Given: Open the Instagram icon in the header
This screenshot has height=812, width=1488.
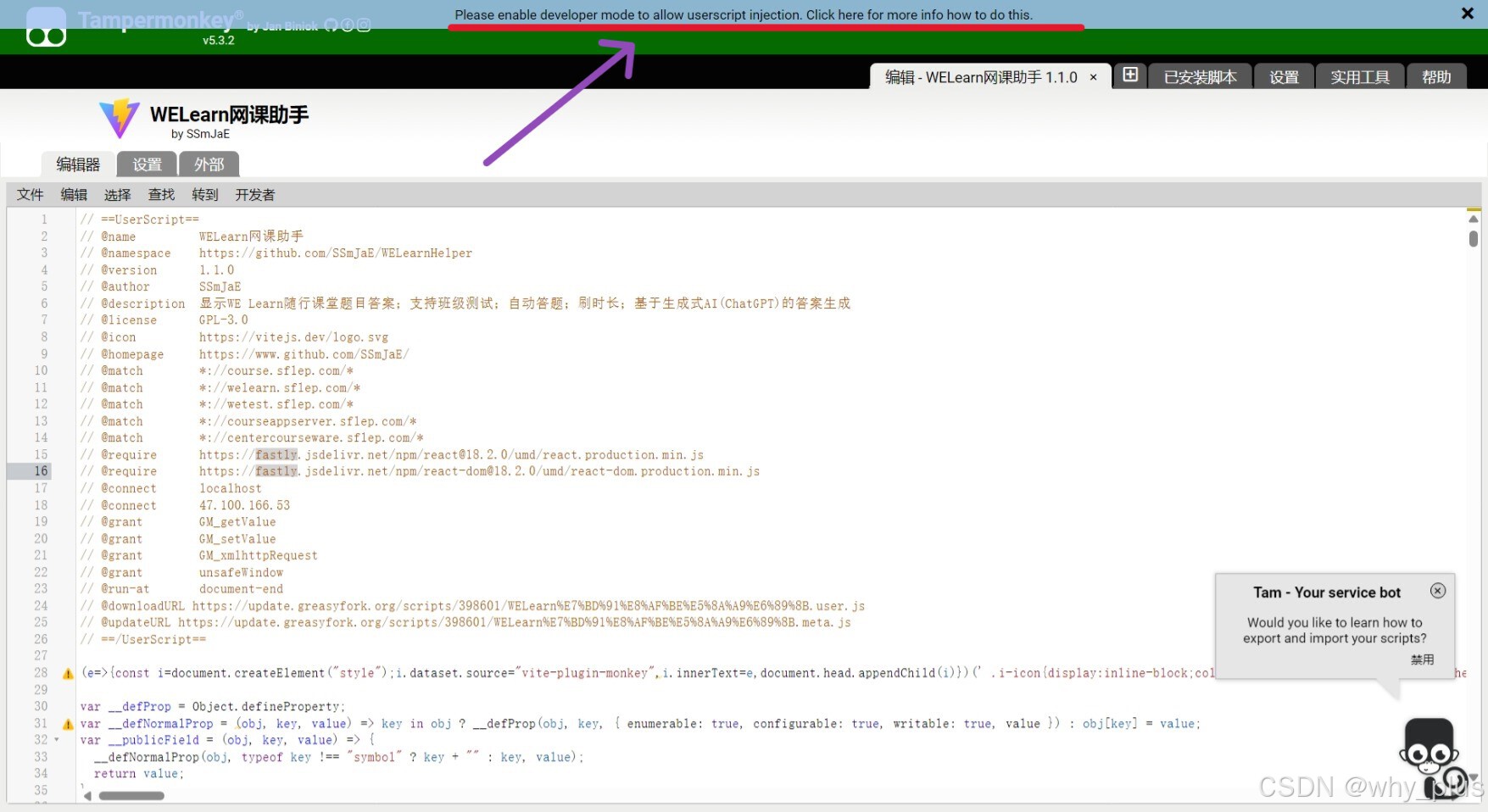Looking at the screenshot, I should coord(364,25).
